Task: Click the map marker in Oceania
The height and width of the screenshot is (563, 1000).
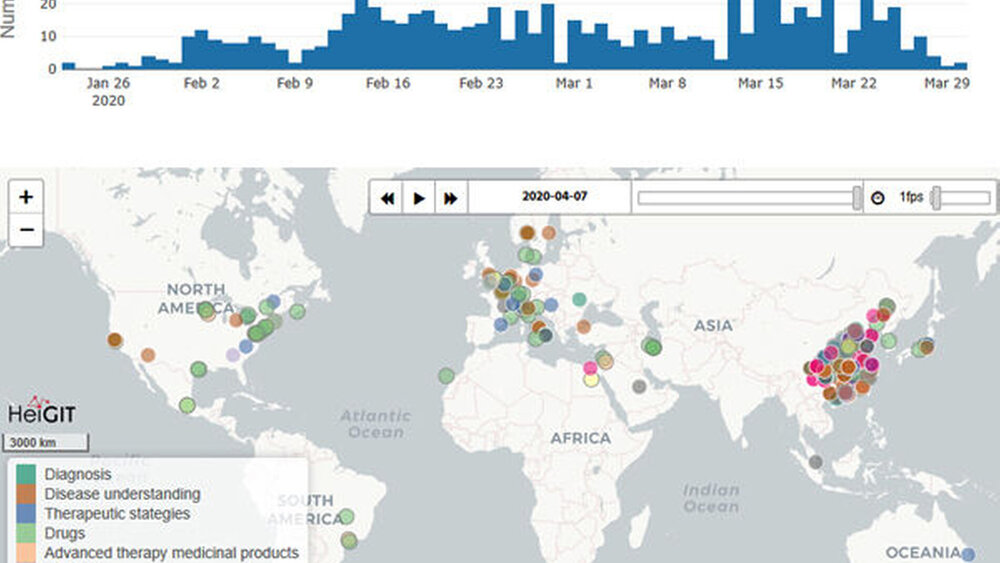Action: (x=968, y=553)
